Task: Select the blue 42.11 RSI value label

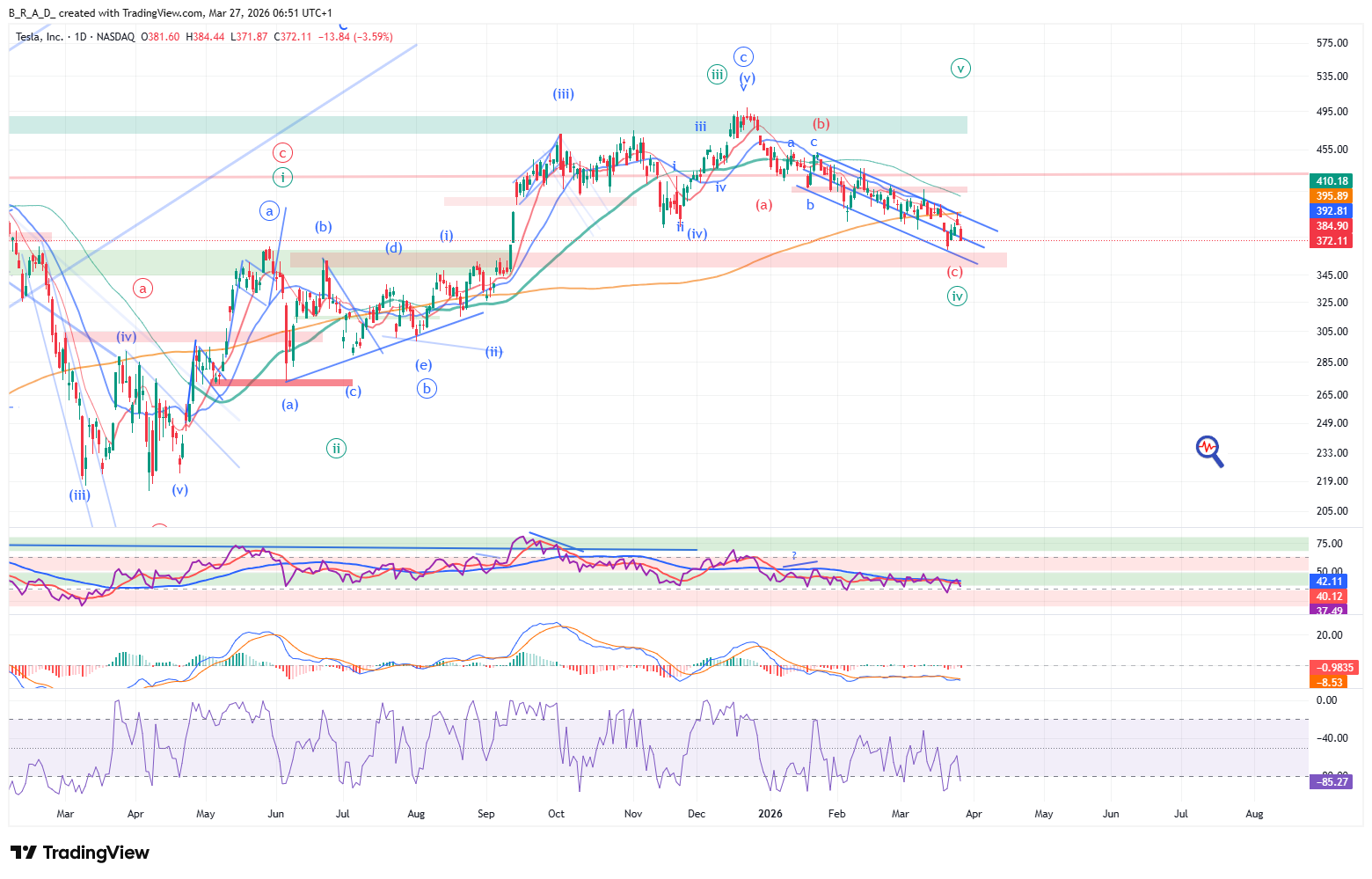Action: click(x=1328, y=582)
